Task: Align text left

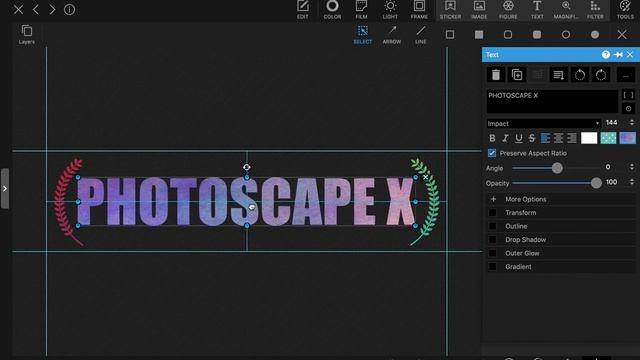Action: coord(545,138)
